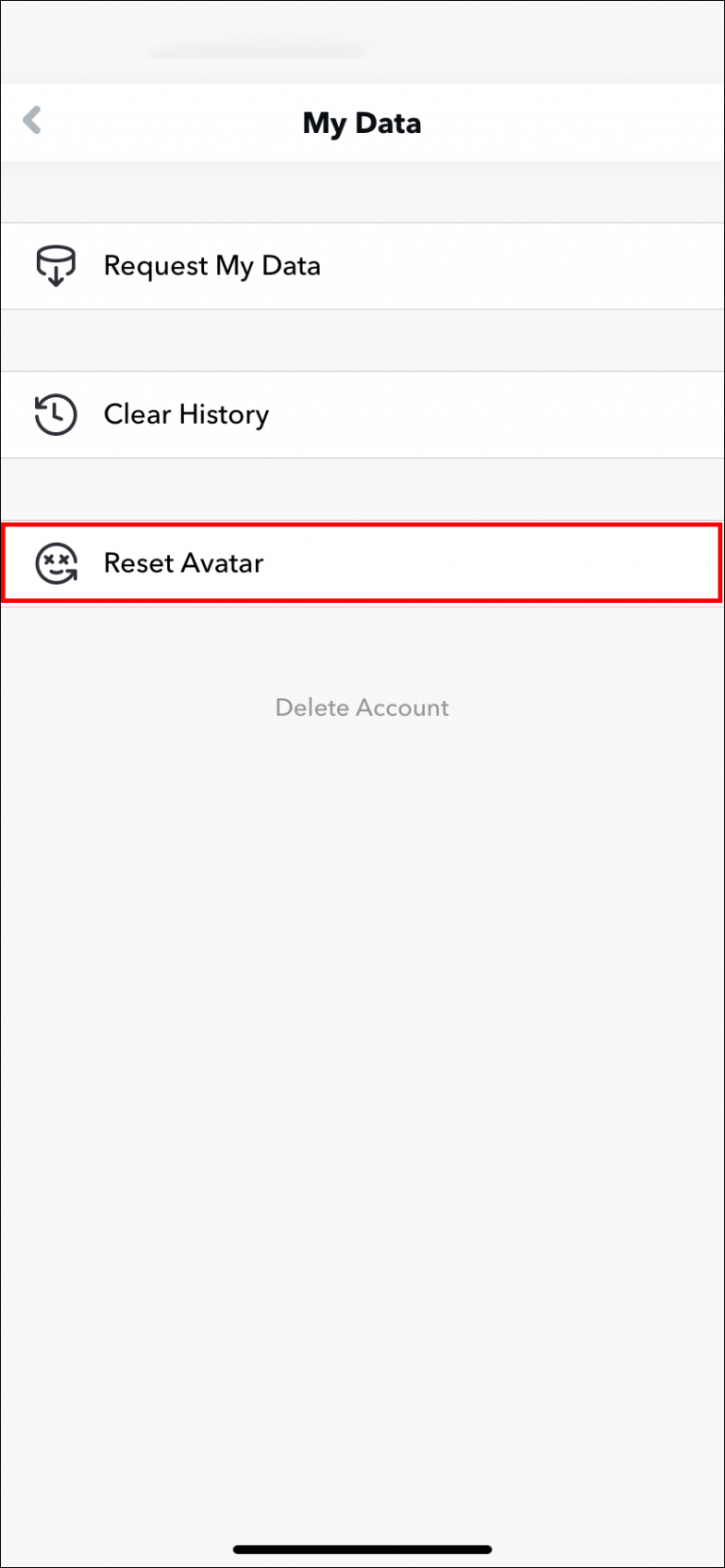Select Request My Data label text

click(x=211, y=265)
